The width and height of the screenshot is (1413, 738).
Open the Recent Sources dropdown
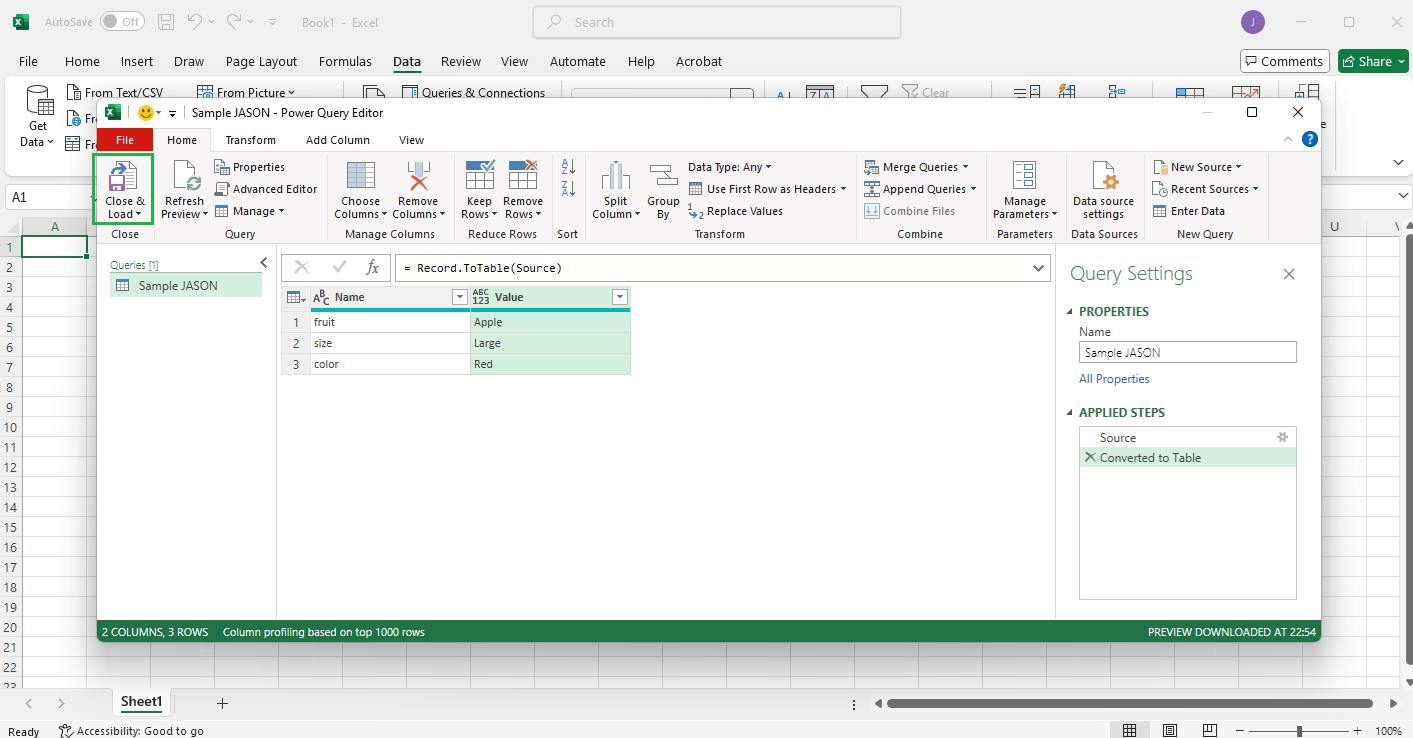(1205, 189)
